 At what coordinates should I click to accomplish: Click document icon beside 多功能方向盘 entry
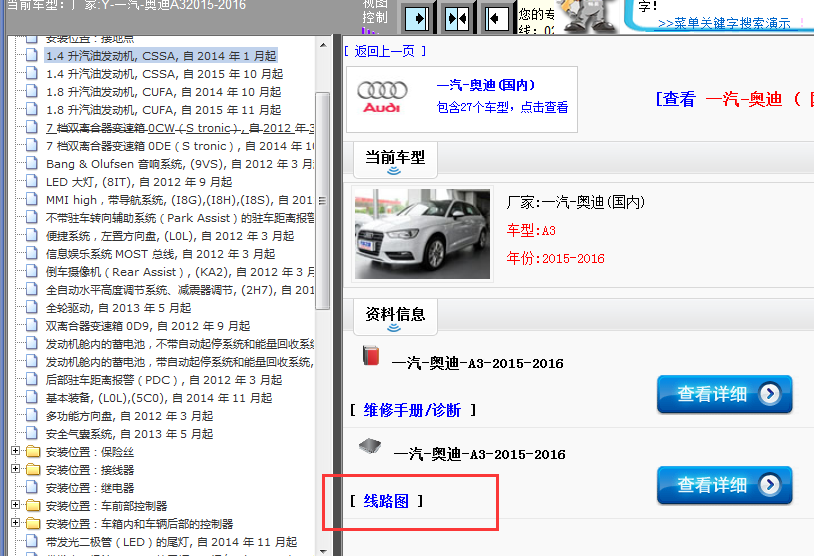coord(32,415)
